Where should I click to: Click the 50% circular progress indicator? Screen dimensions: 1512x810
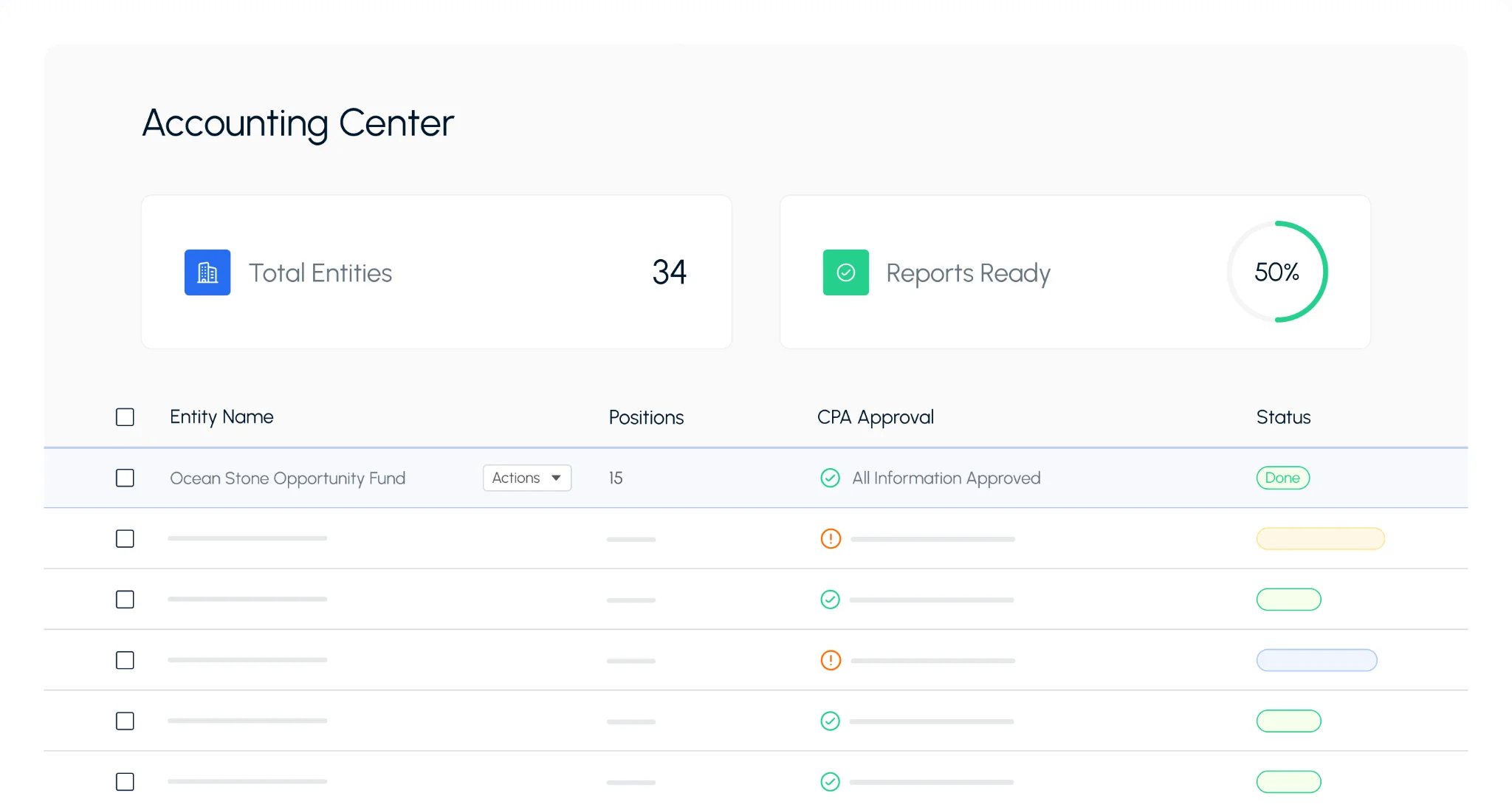pos(1277,272)
